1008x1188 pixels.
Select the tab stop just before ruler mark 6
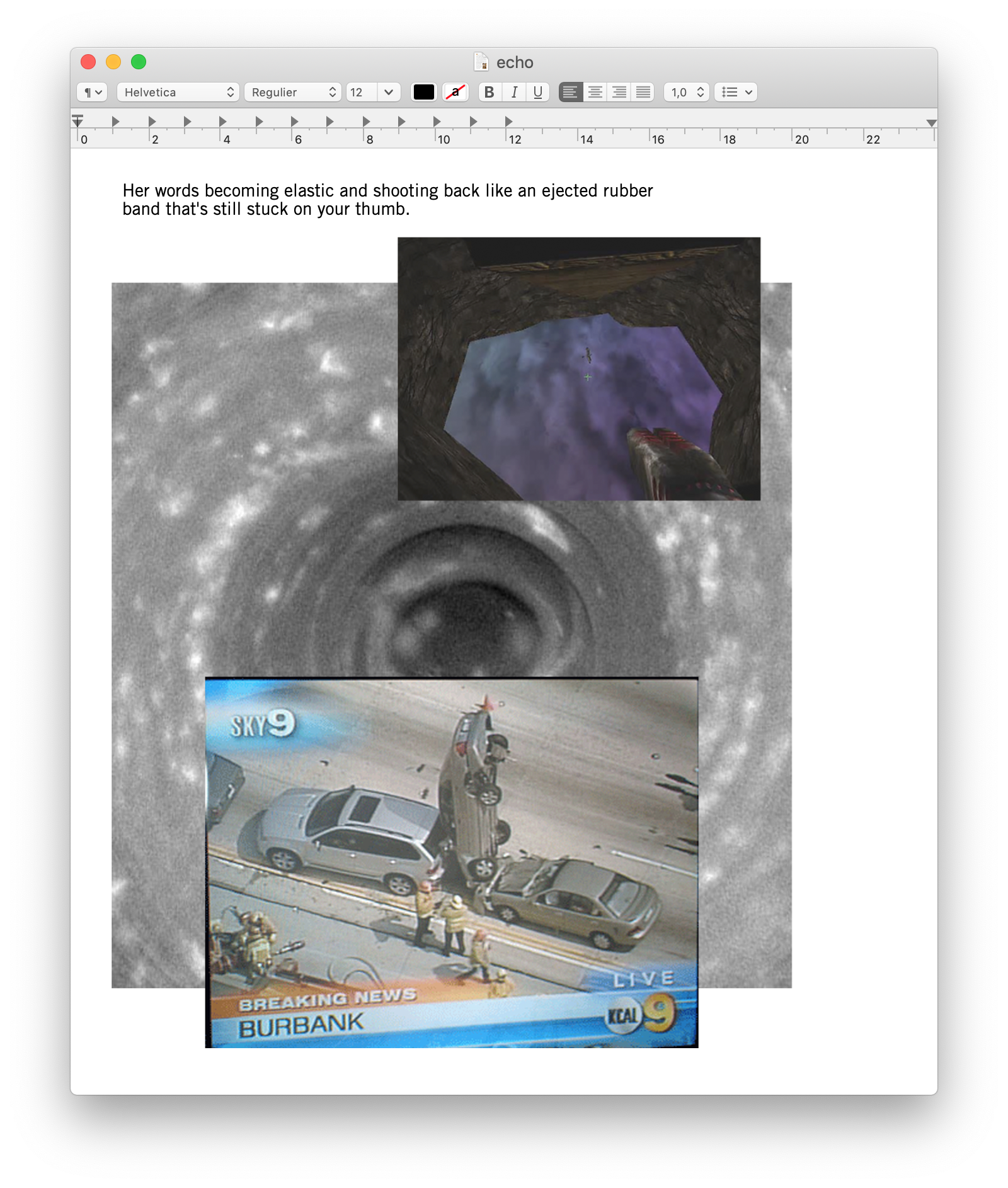(294, 121)
